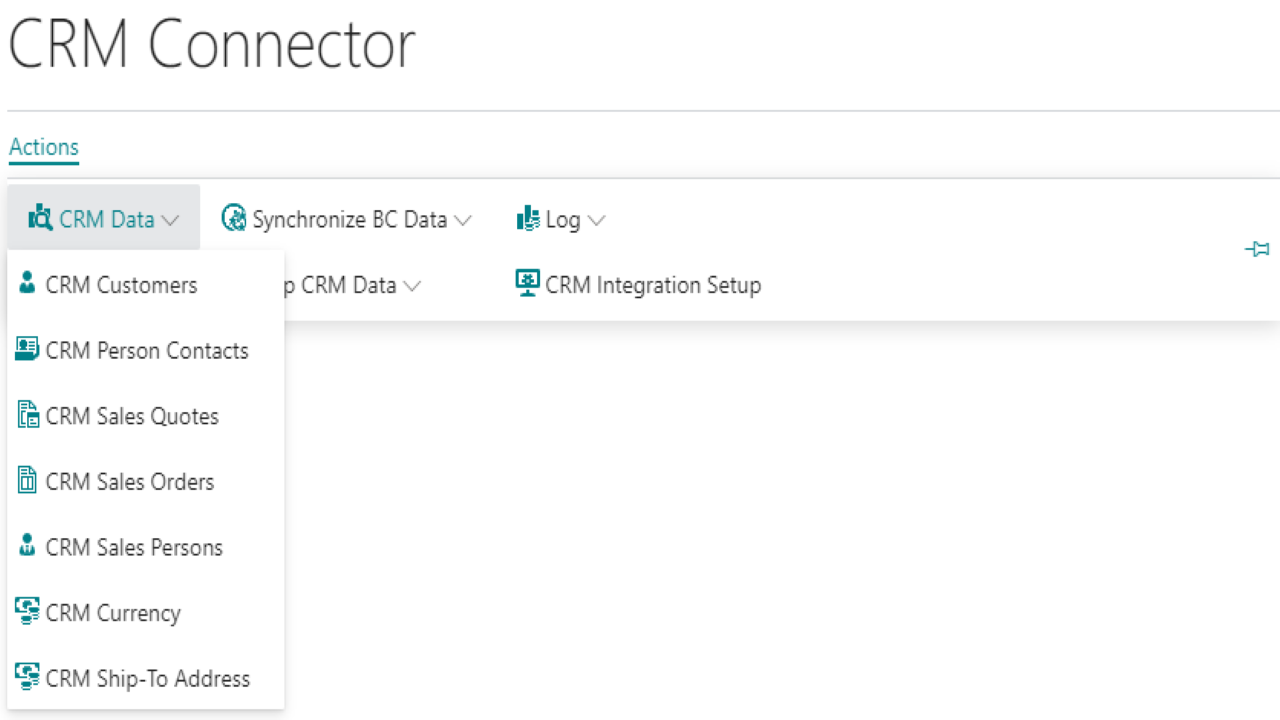Open the Log action group label
The width and height of the screenshot is (1280, 720).
tap(563, 219)
